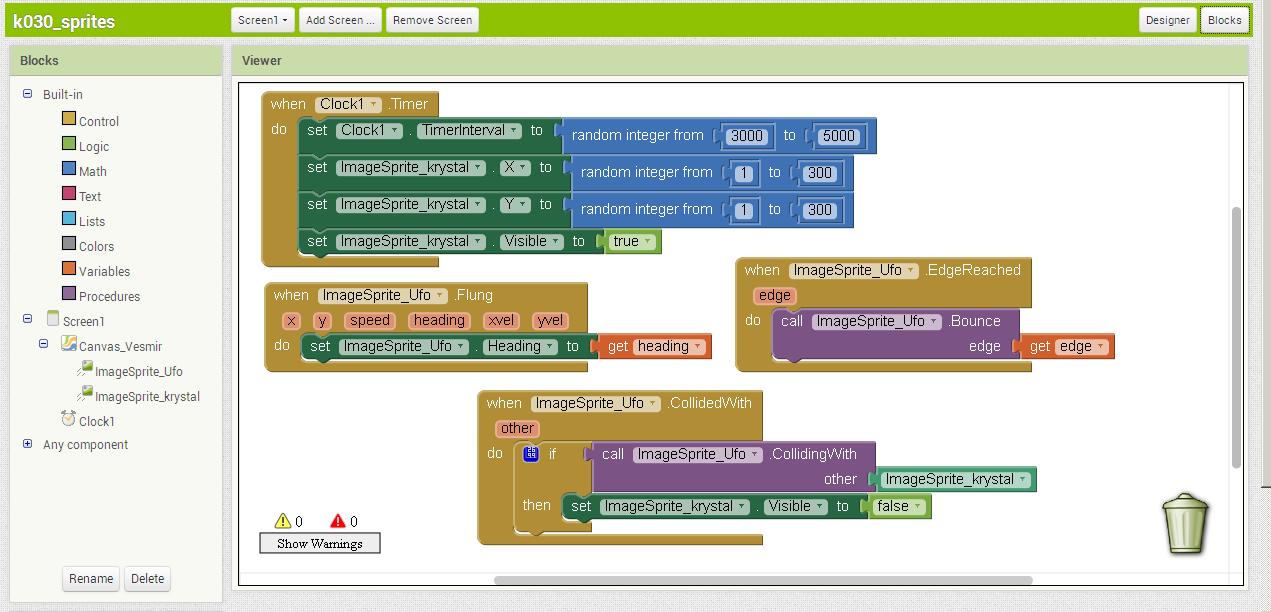Open the true value dropdown
The image size is (1271, 612).
(633, 241)
